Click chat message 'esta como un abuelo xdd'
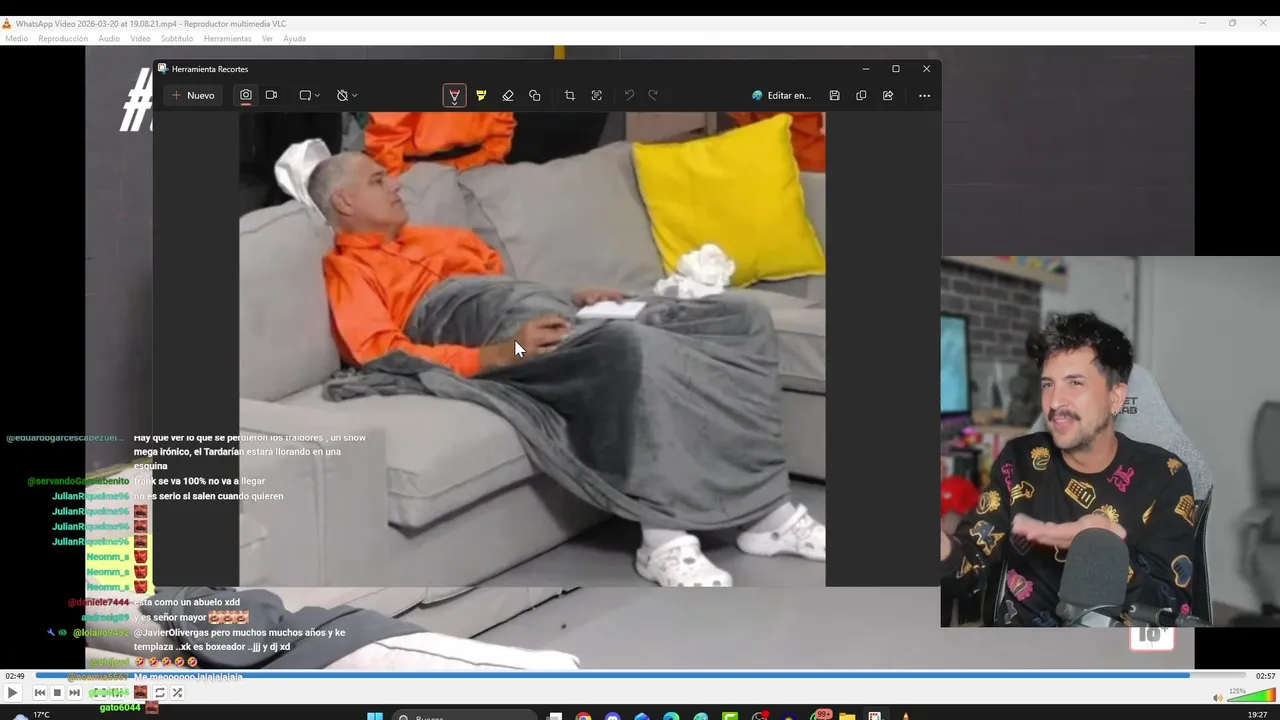This screenshot has height=720, width=1280. pos(187,603)
